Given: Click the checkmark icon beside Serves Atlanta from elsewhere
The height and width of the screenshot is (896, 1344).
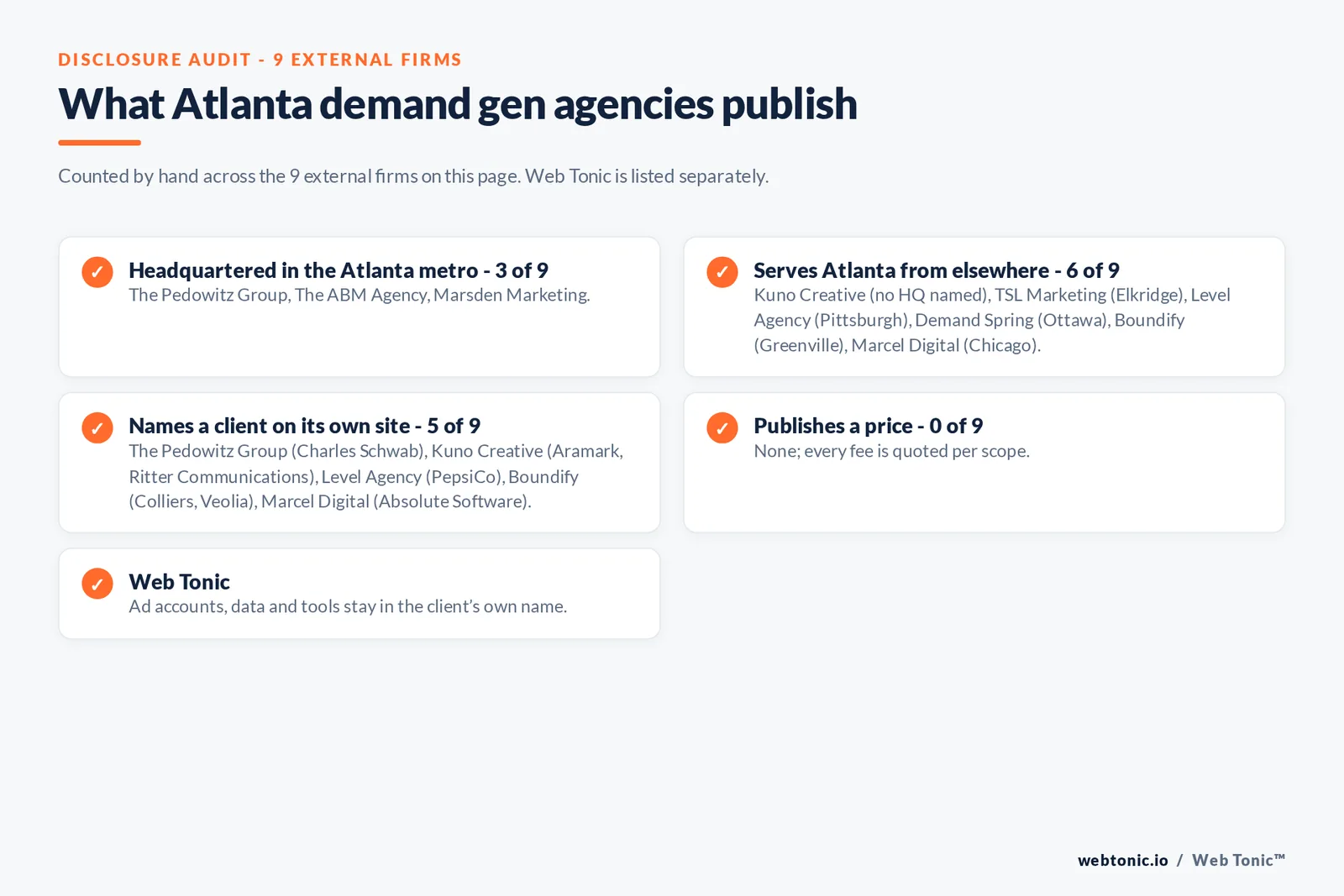Looking at the screenshot, I should [x=722, y=272].
